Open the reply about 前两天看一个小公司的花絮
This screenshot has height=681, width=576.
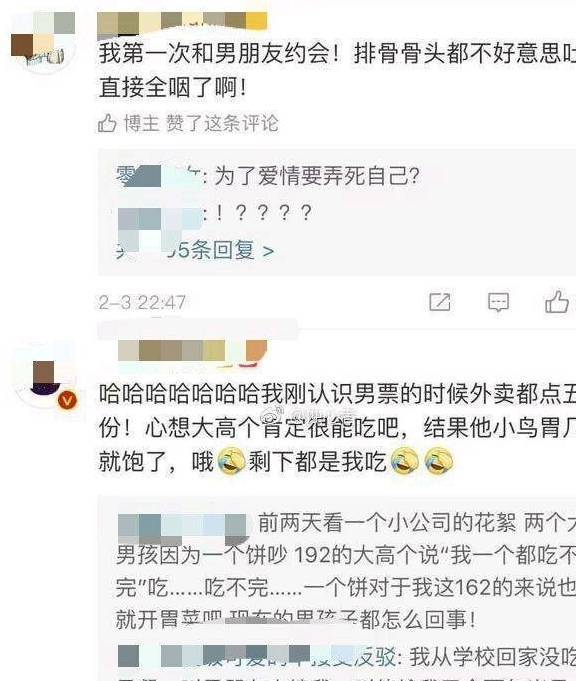(x=345, y=571)
